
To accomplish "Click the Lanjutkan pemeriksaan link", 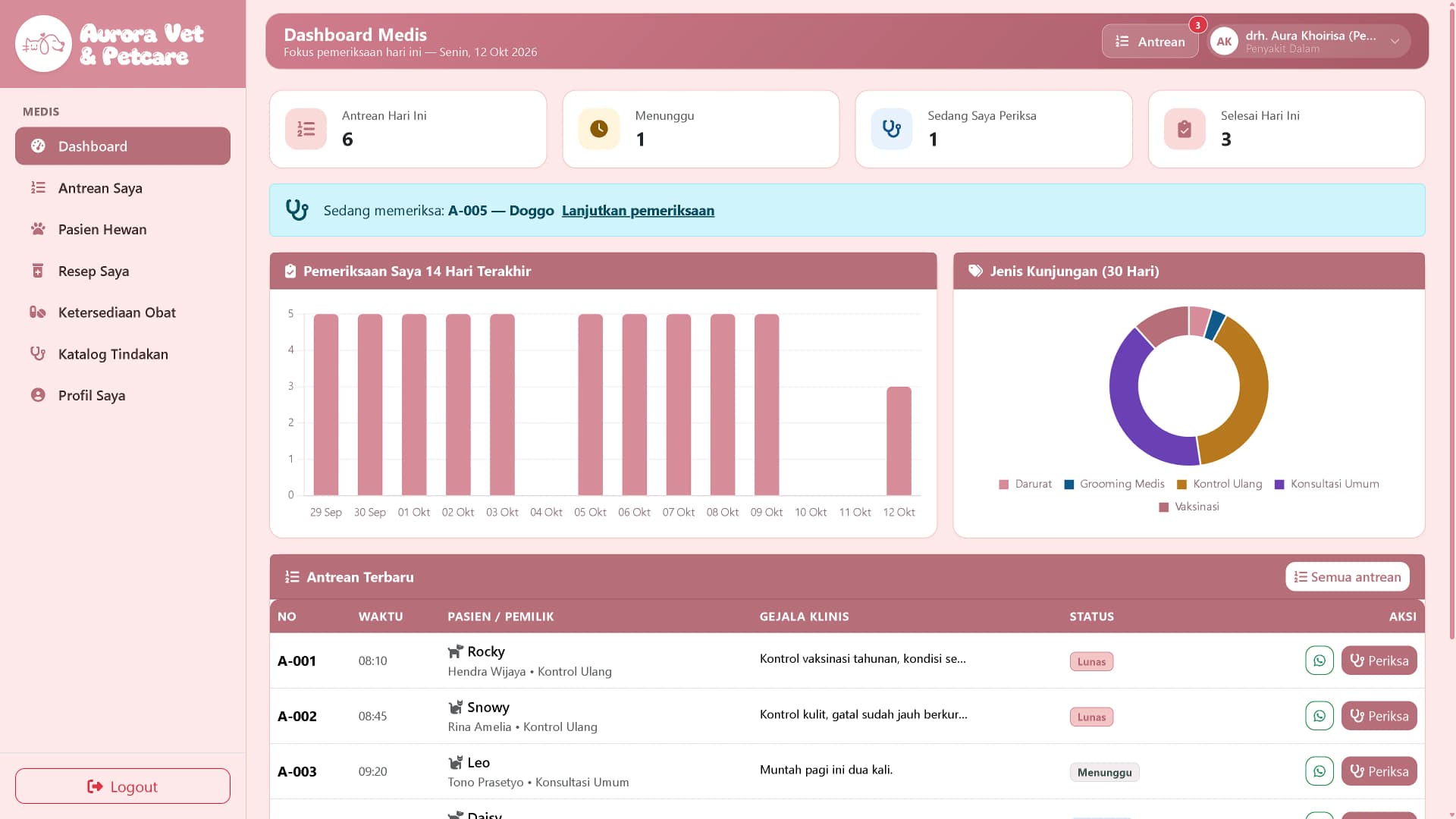I will coord(638,211).
